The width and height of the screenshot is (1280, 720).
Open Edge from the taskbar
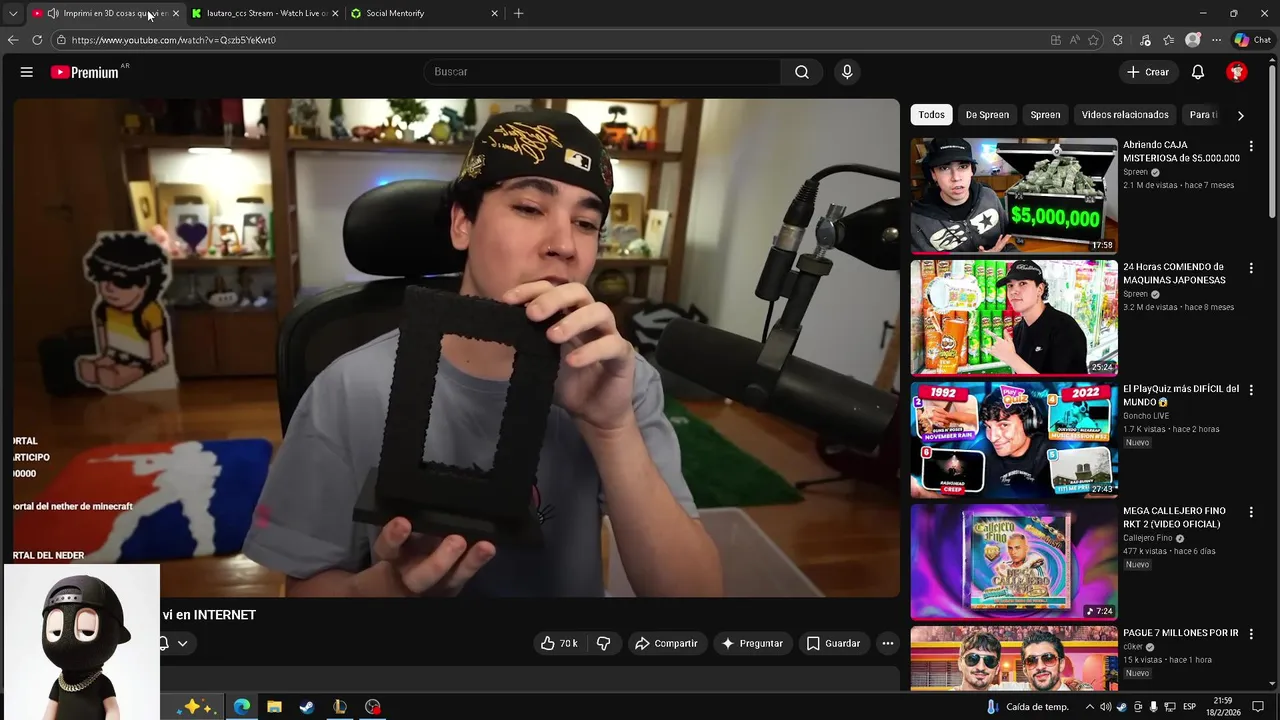point(242,707)
